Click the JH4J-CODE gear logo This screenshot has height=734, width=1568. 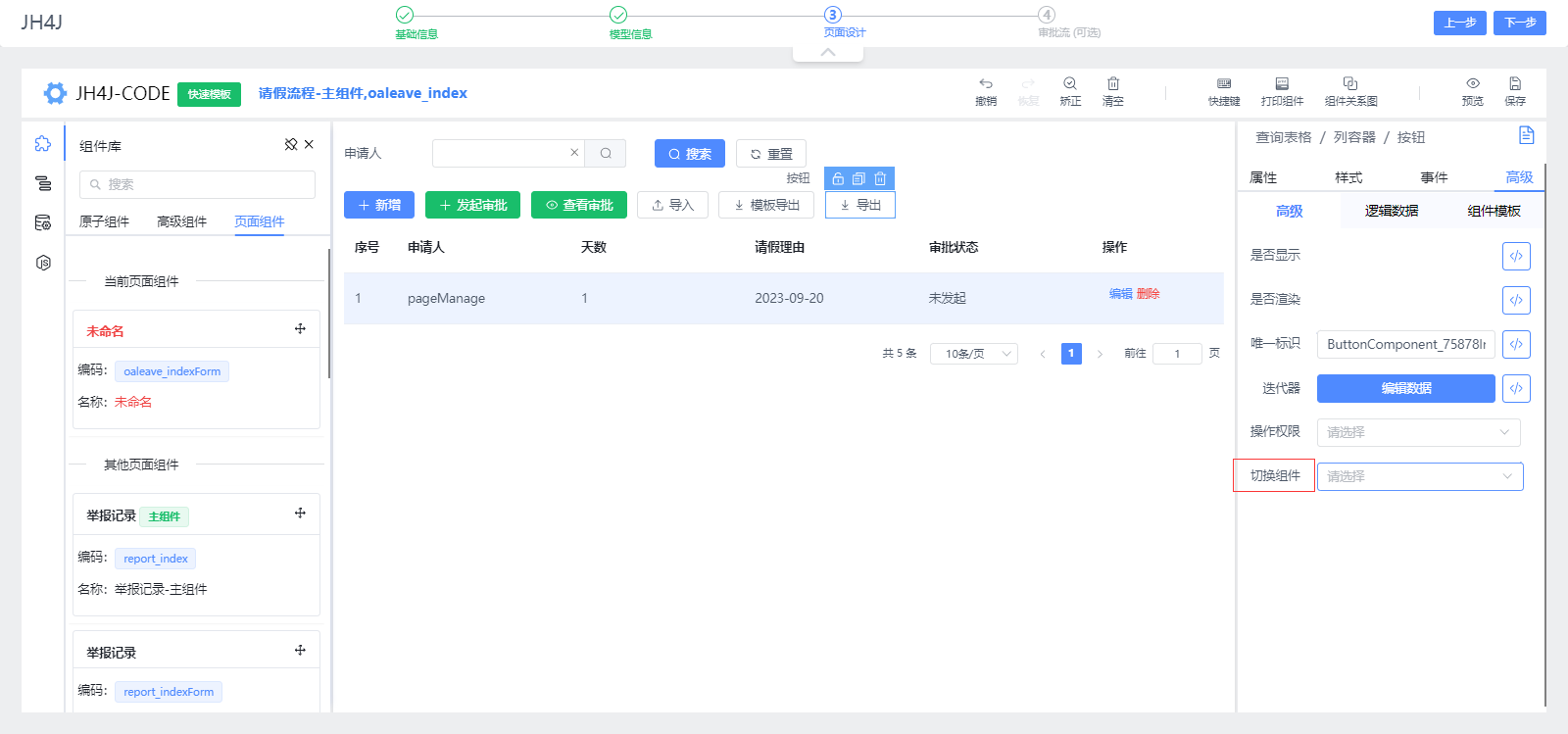point(55,93)
